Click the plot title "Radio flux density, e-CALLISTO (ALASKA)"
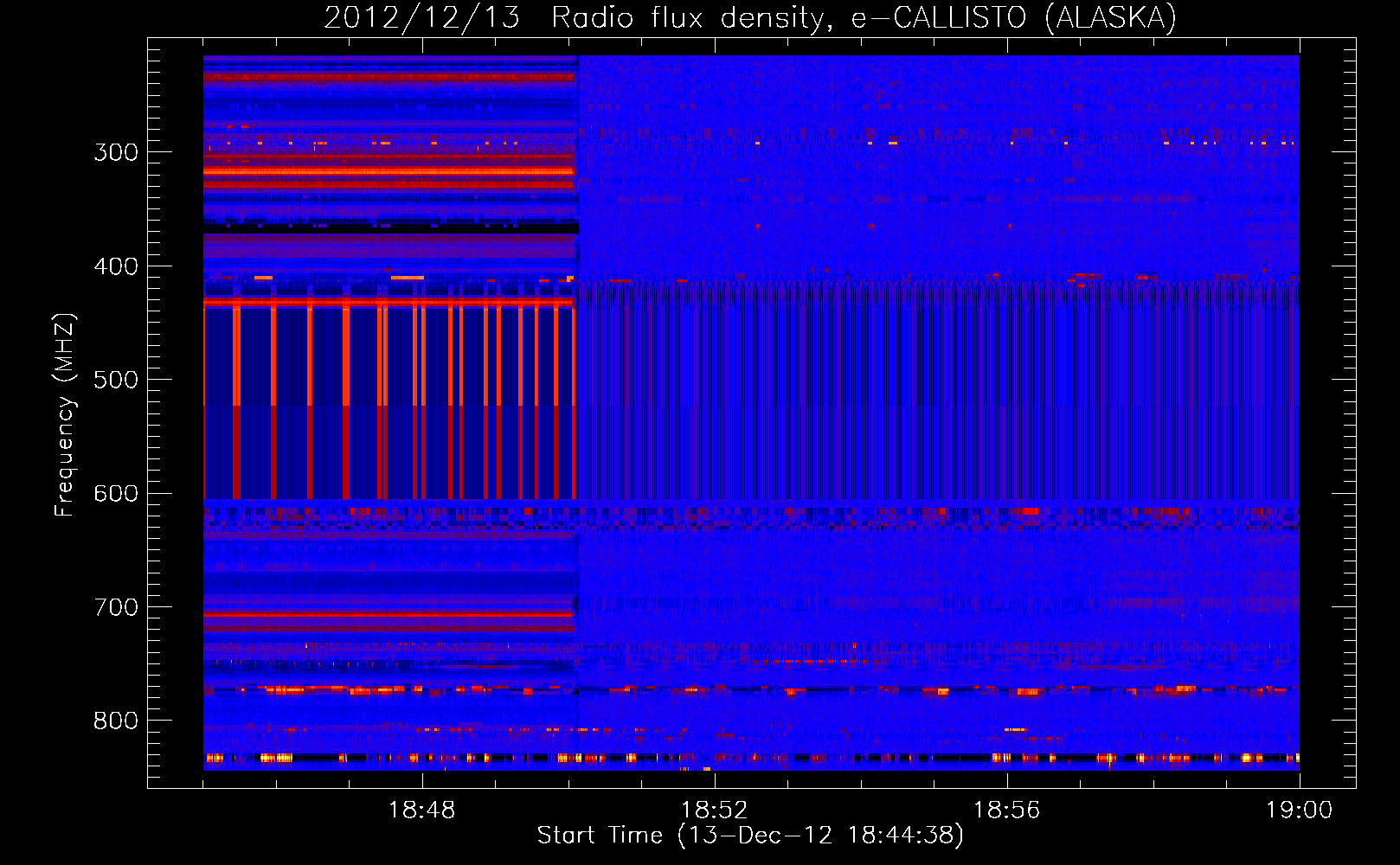The height and width of the screenshot is (865, 1400). coord(864,18)
